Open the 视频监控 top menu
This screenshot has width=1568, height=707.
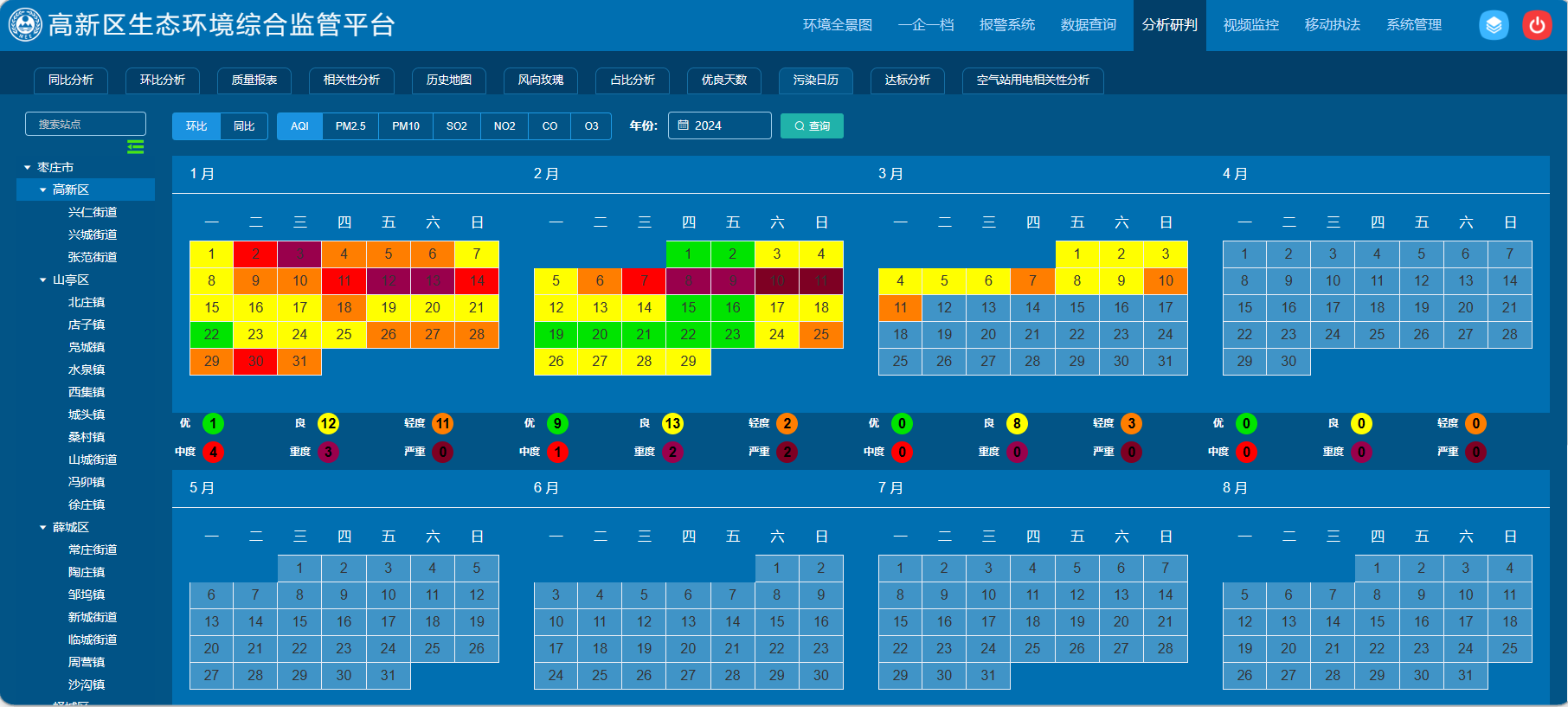click(x=1250, y=25)
